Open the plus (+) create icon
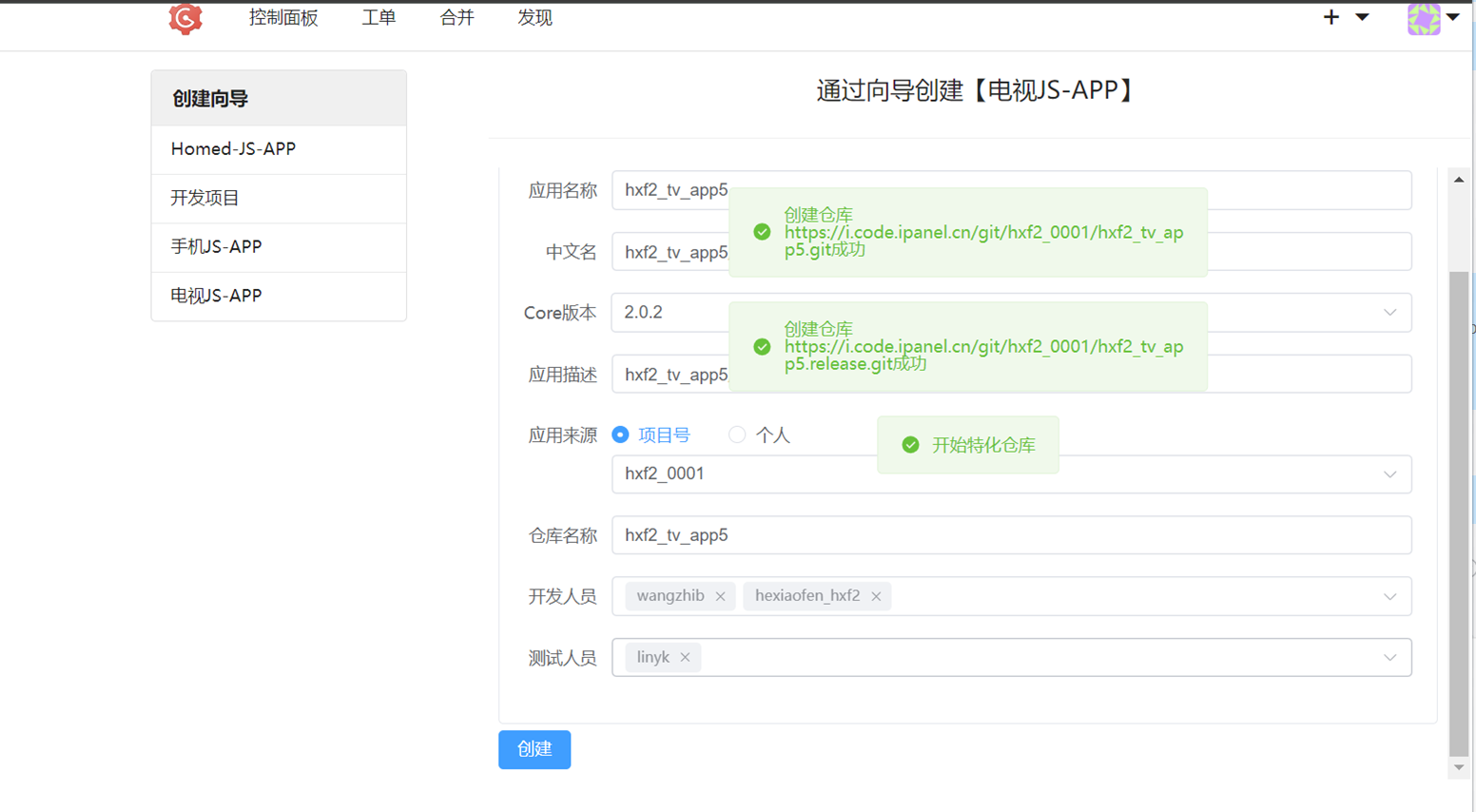The height and width of the screenshot is (812, 1476). [x=1330, y=16]
